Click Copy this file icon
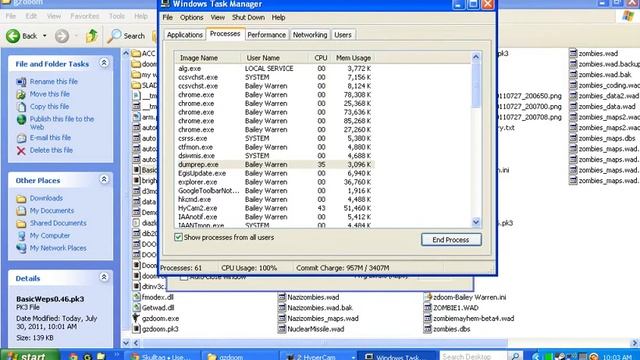 point(21,107)
